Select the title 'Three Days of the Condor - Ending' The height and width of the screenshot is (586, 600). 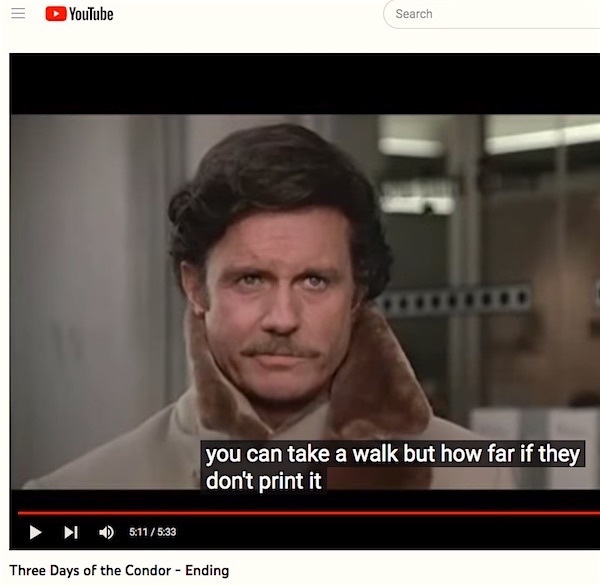tap(119, 571)
